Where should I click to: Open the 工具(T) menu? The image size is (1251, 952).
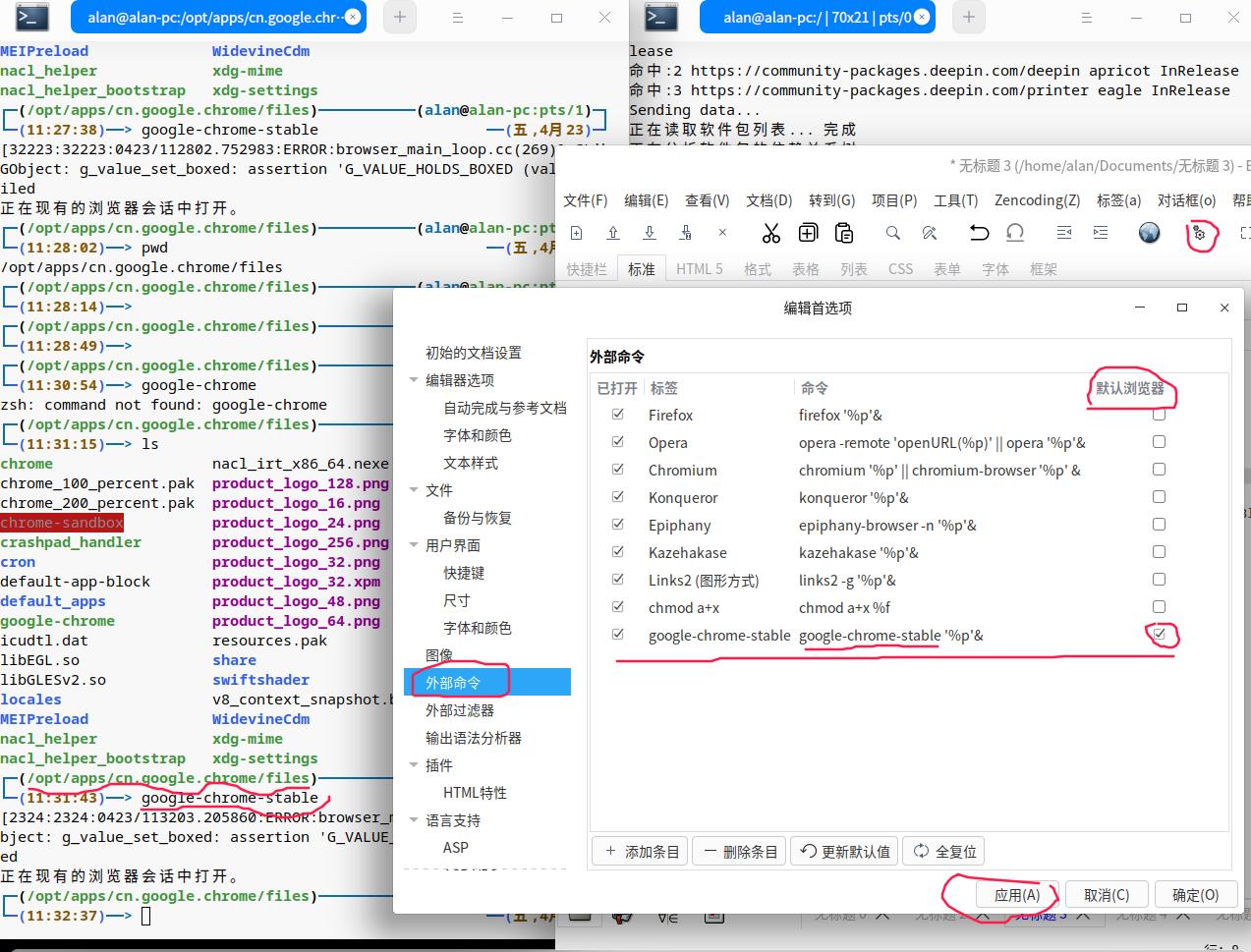click(955, 200)
